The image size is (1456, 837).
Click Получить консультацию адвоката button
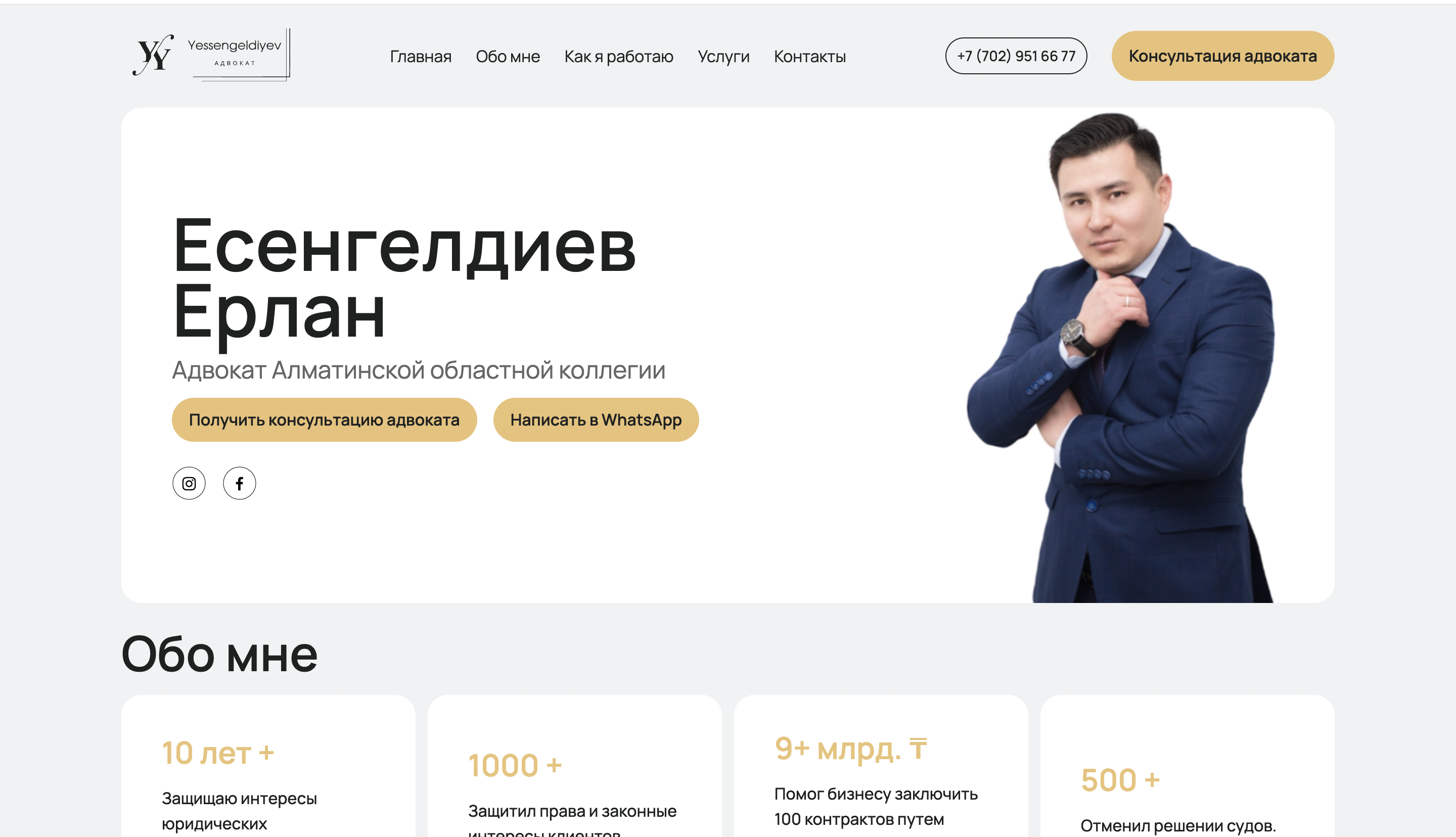[324, 420]
